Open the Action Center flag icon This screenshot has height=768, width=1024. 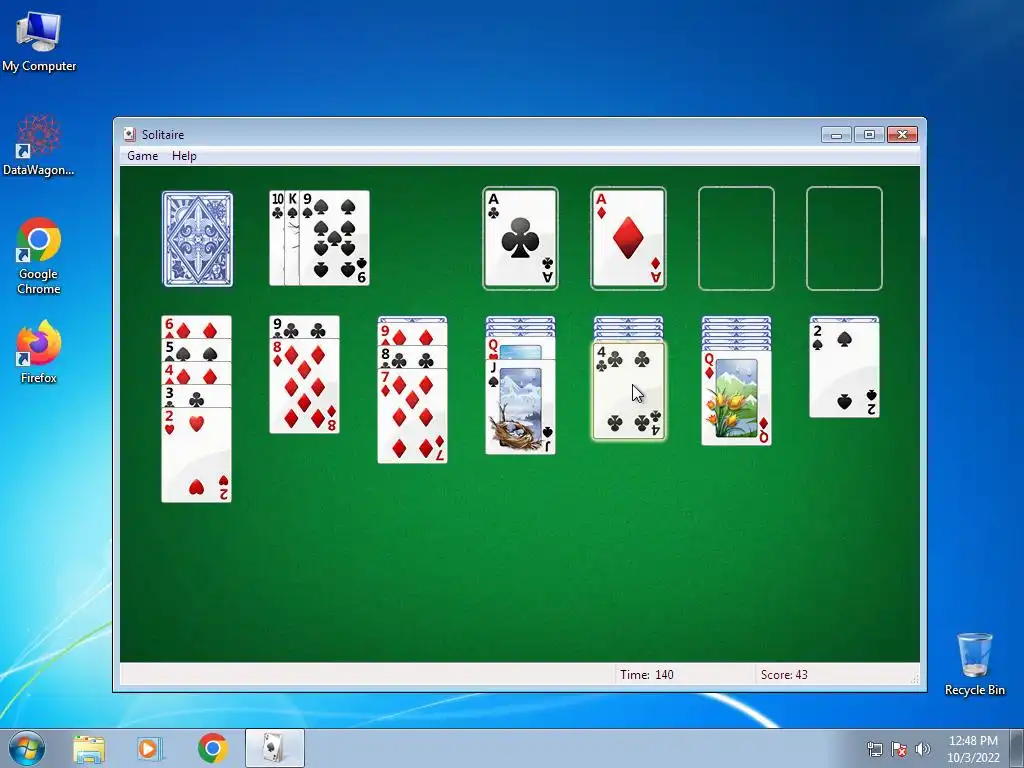tap(899, 749)
